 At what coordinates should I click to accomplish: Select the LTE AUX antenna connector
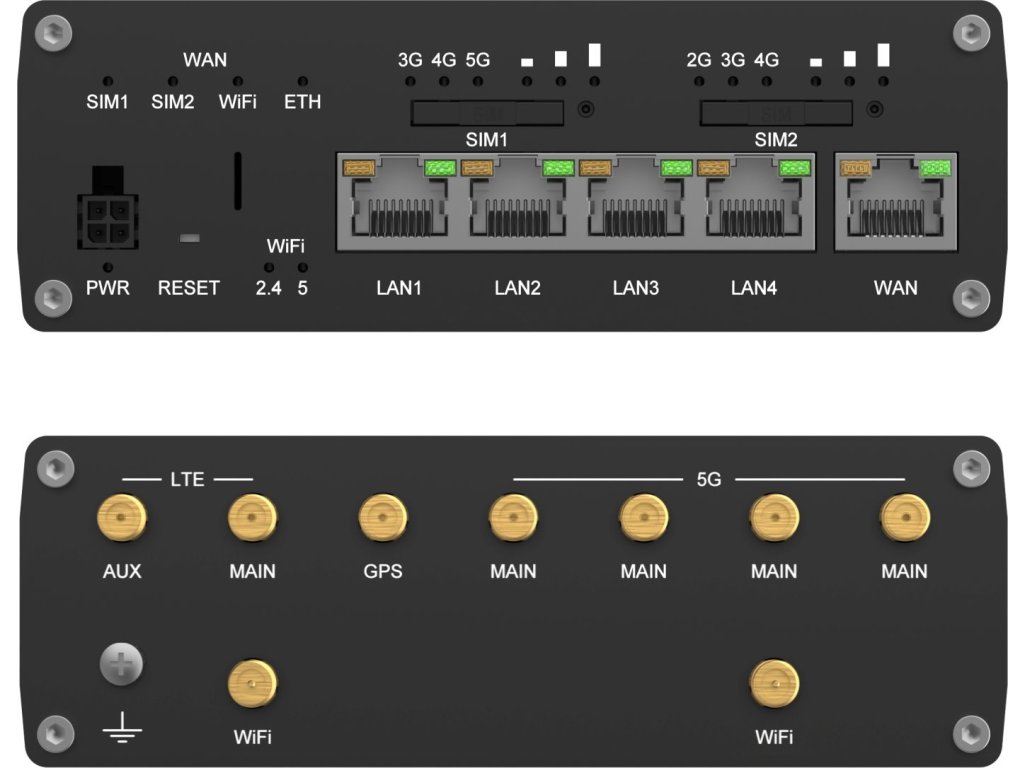click(x=121, y=521)
